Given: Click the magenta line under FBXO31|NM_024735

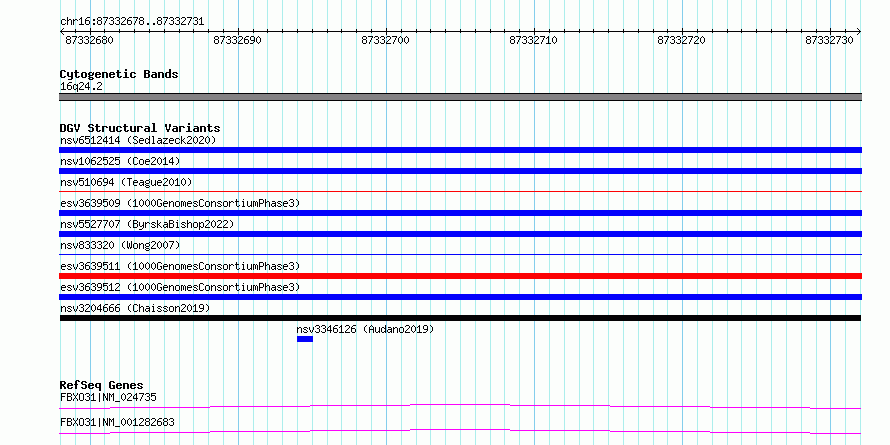Looking at the screenshot, I should (460, 406).
